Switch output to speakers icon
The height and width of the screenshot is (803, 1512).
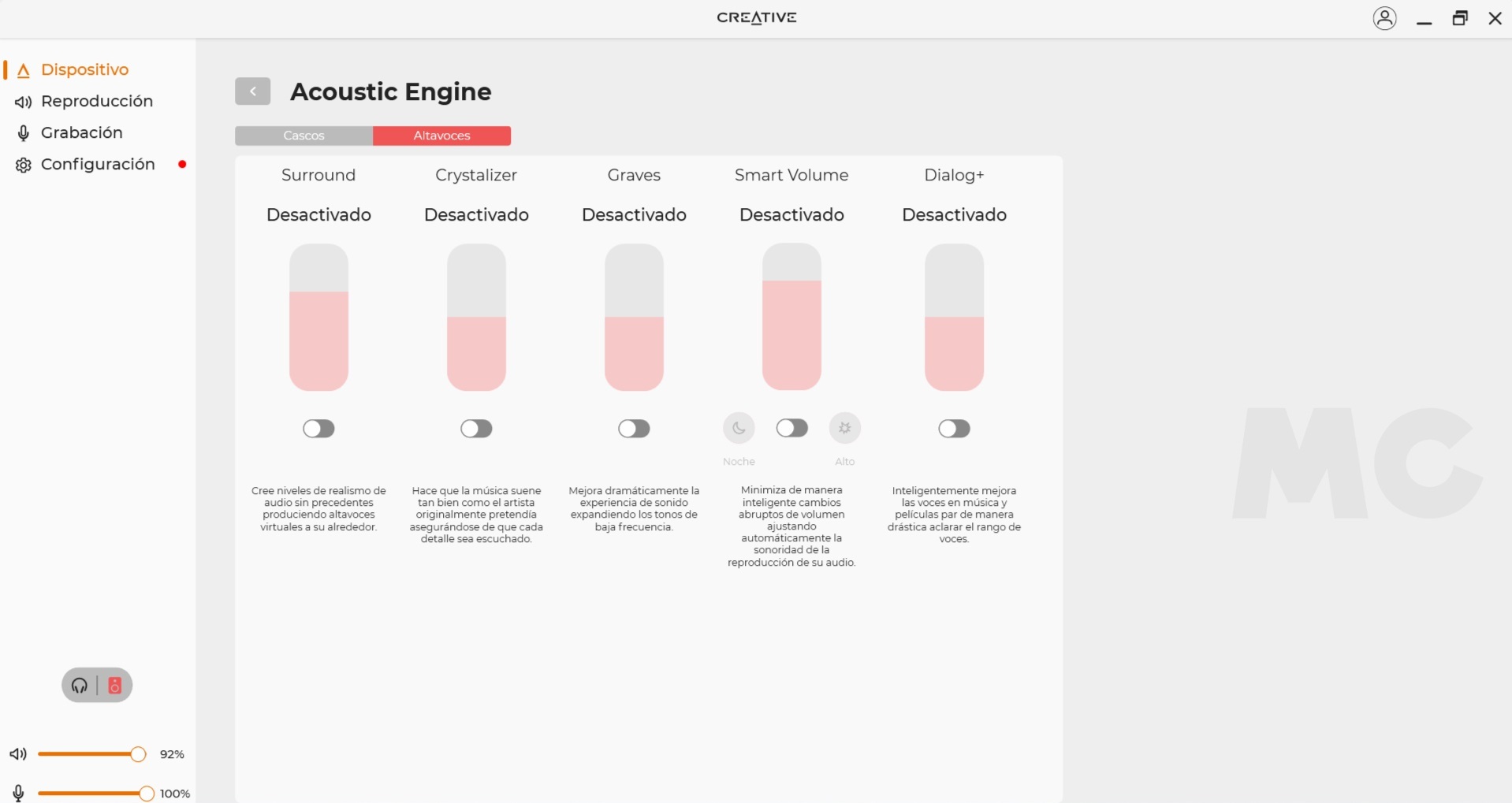click(115, 686)
